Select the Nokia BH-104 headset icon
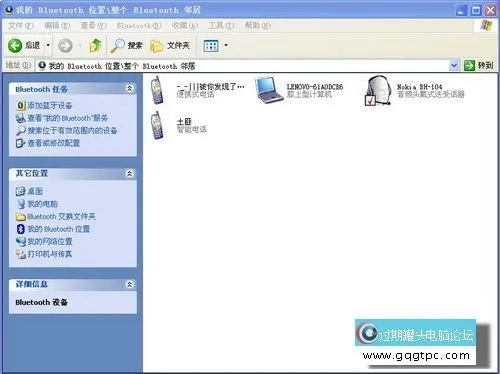Screen dimensions: 500x374 (x=378, y=91)
